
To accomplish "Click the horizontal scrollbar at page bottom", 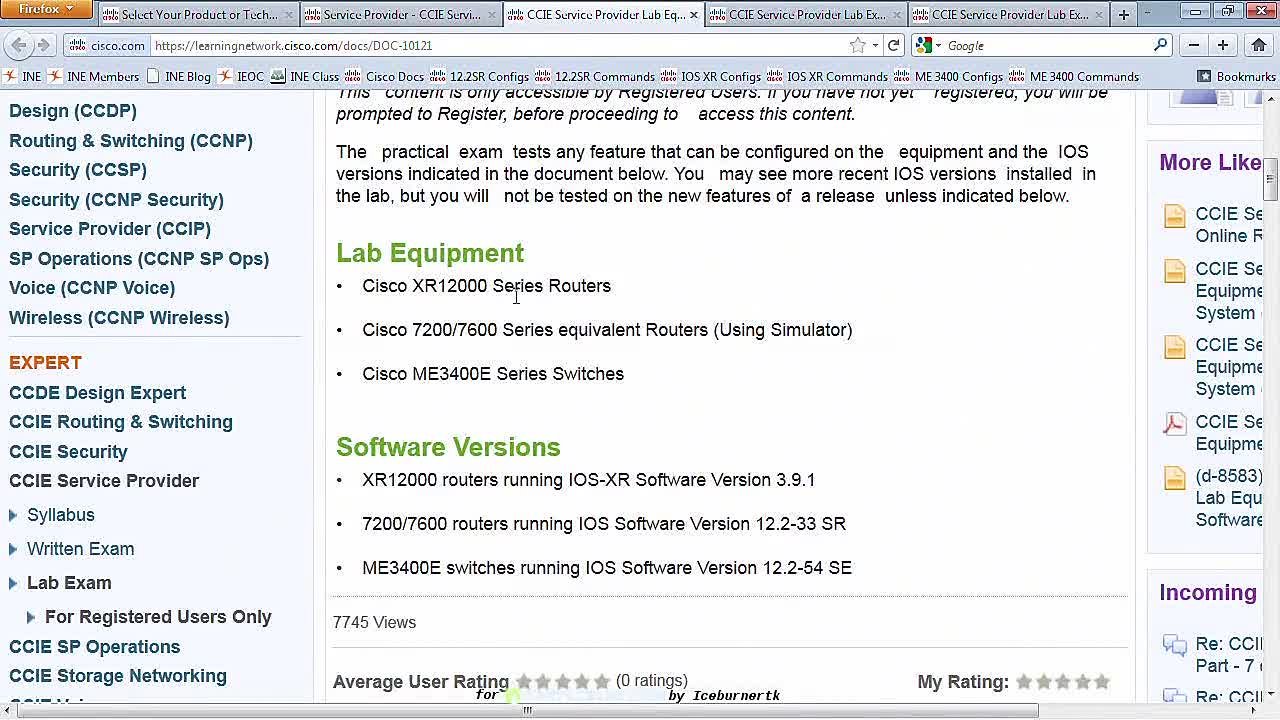I will pos(527,711).
